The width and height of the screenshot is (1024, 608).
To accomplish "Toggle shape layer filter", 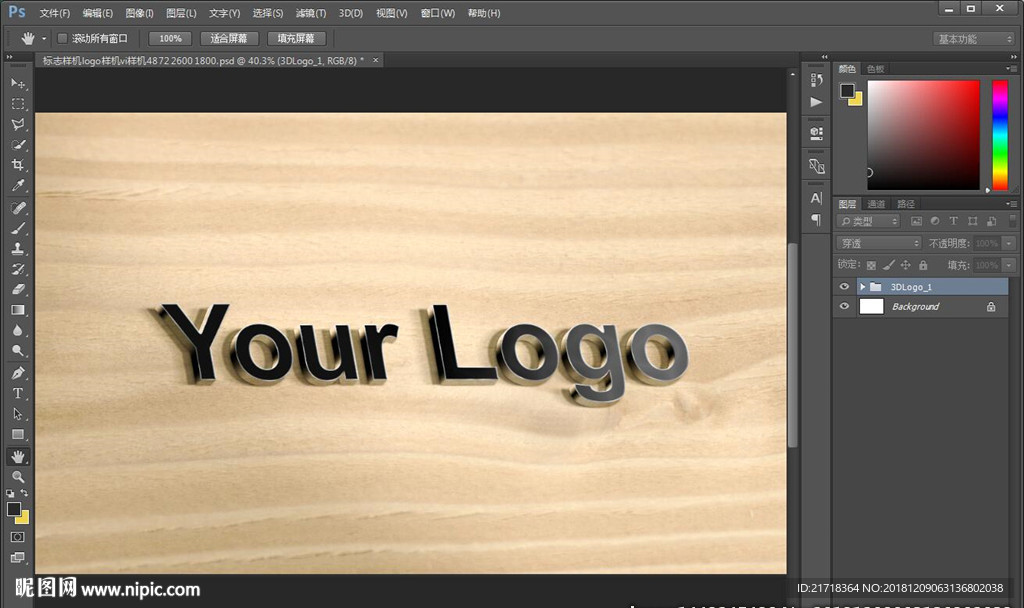I will point(973,221).
